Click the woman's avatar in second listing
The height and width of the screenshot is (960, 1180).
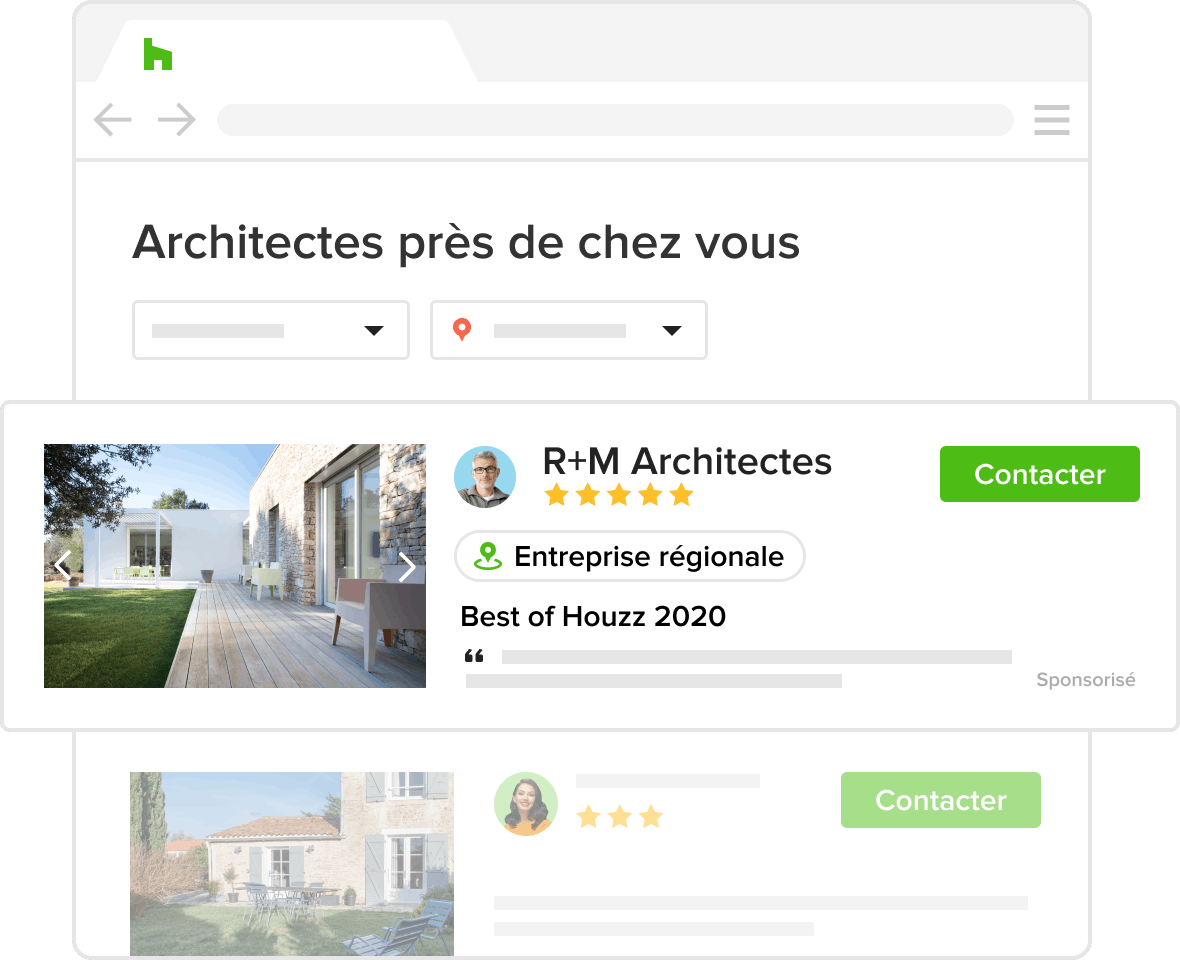526,804
